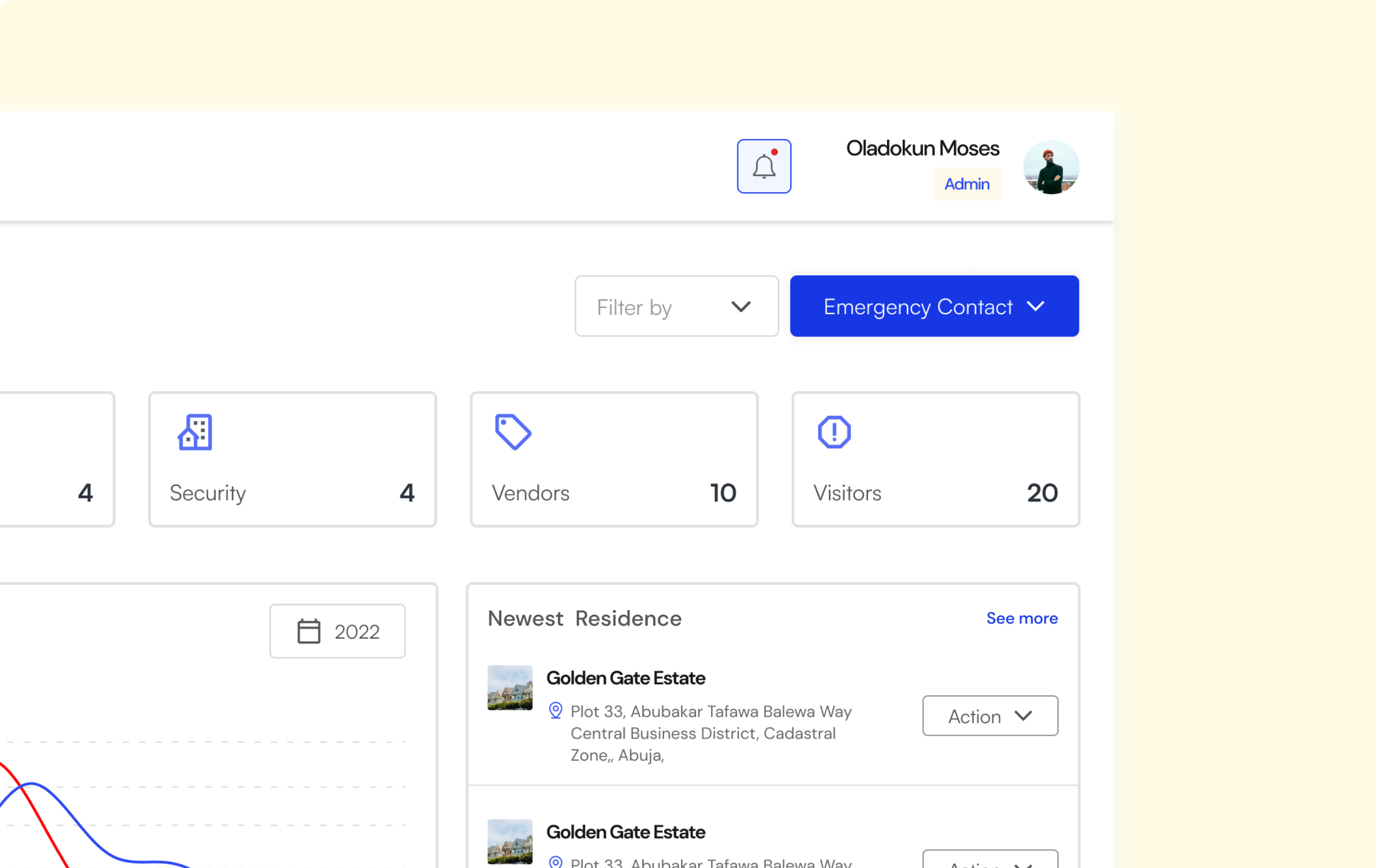Click the Security building icon
This screenshot has width=1376, height=868.
click(195, 432)
